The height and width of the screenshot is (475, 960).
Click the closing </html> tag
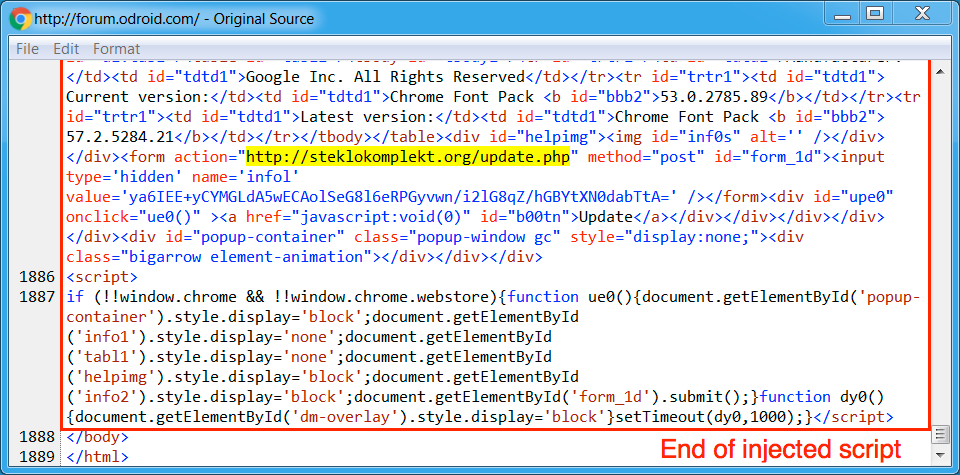point(98,457)
